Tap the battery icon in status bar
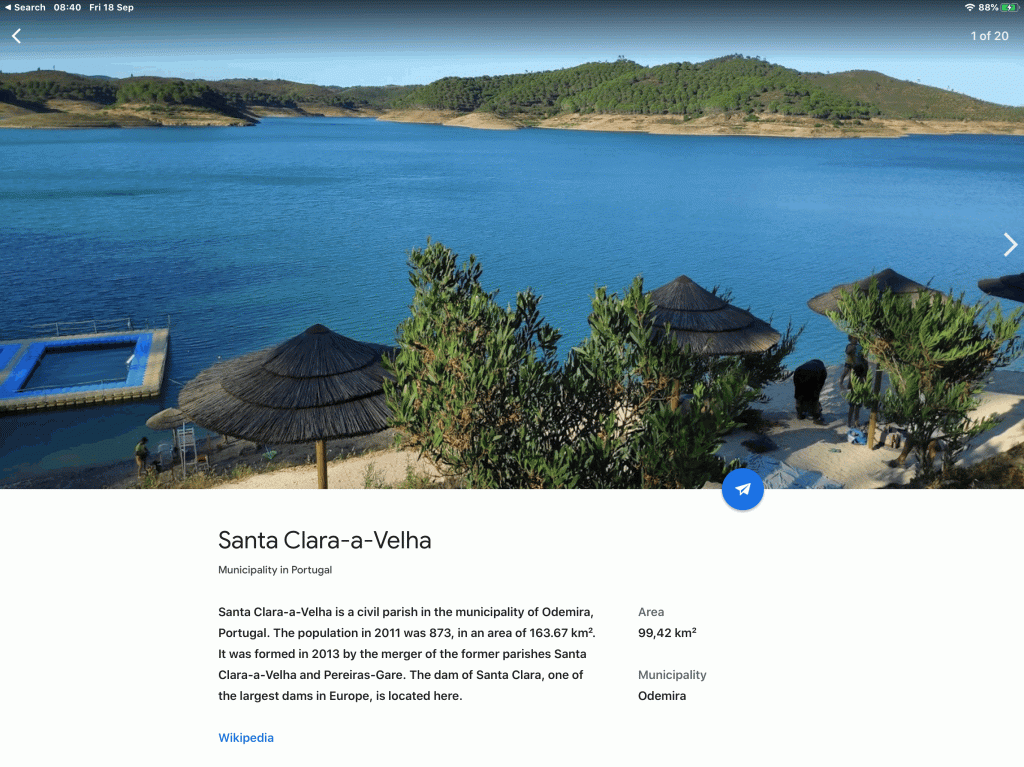Image resolution: width=1024 pixels, height=767 pixels. click(x=1009, y=7)
